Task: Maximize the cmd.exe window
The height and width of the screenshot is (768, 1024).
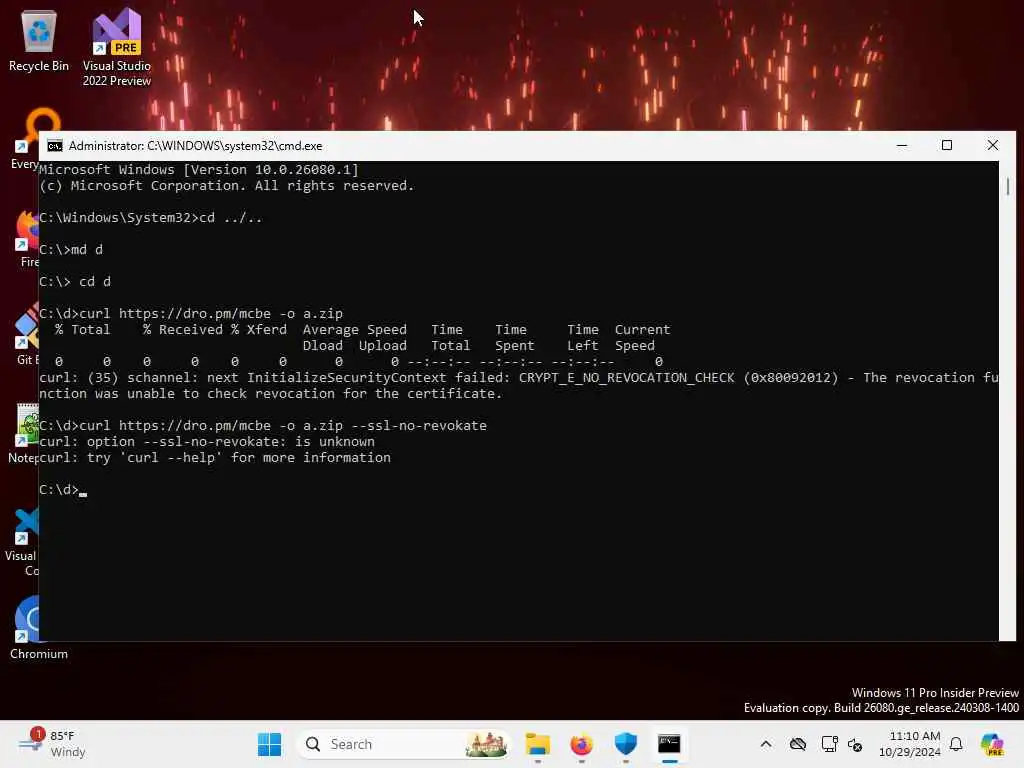Action: click(947, 146)
